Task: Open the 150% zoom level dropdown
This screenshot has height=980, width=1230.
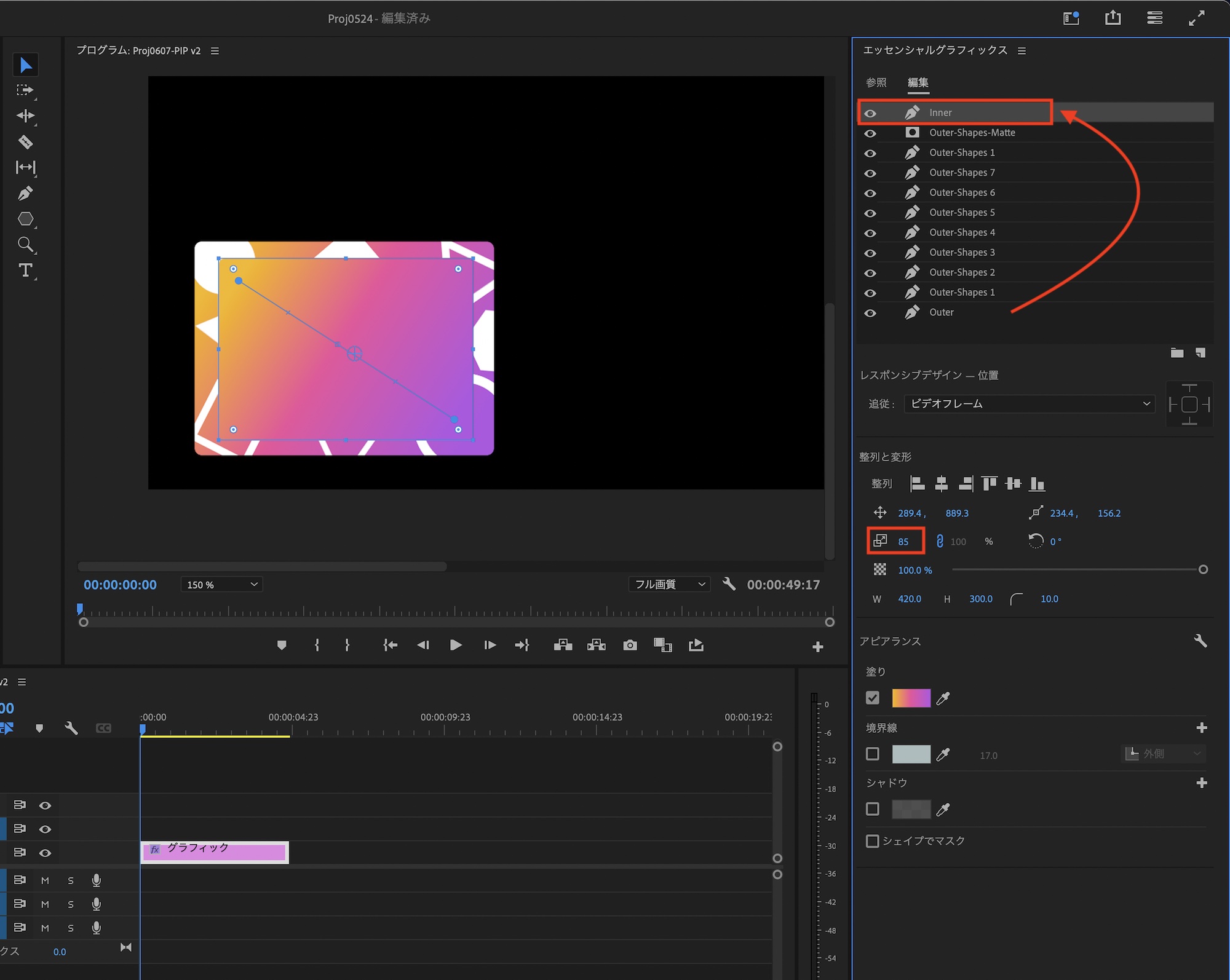Action: [x=222, y=585]
